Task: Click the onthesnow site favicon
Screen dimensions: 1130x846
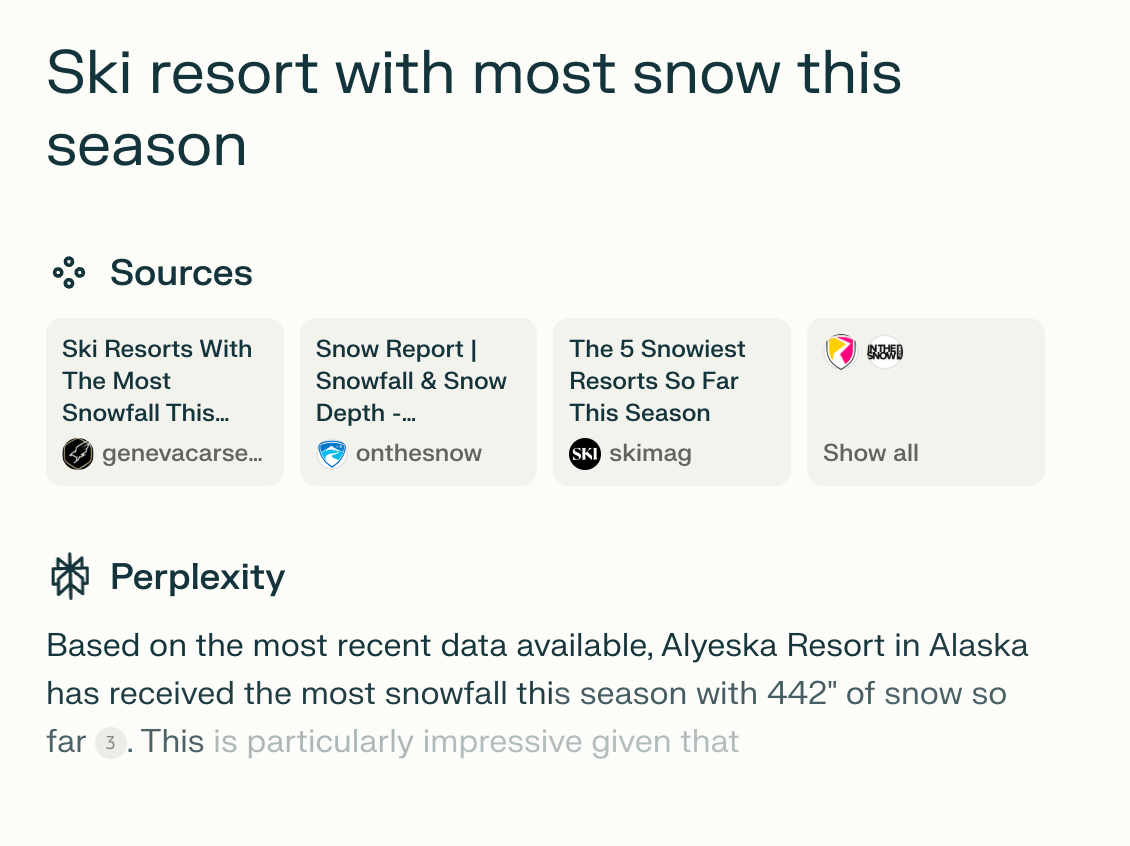Action: tap(332, 454)
